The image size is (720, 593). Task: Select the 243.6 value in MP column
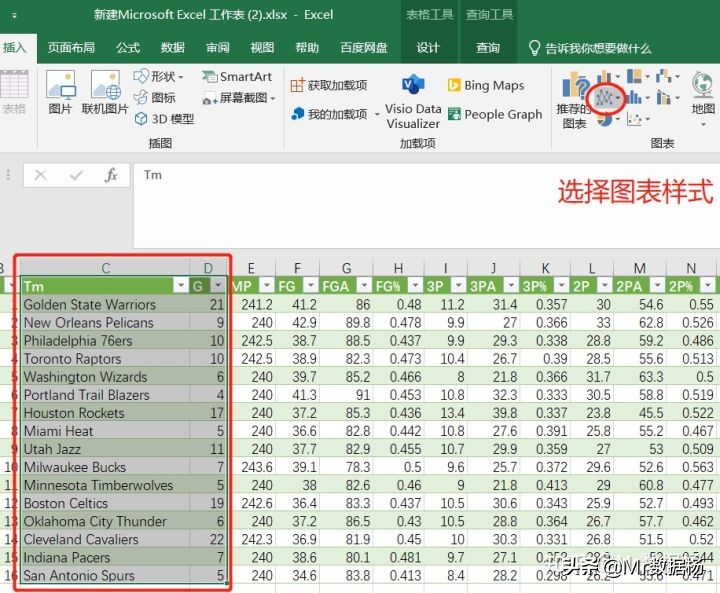tap(257, 467)
